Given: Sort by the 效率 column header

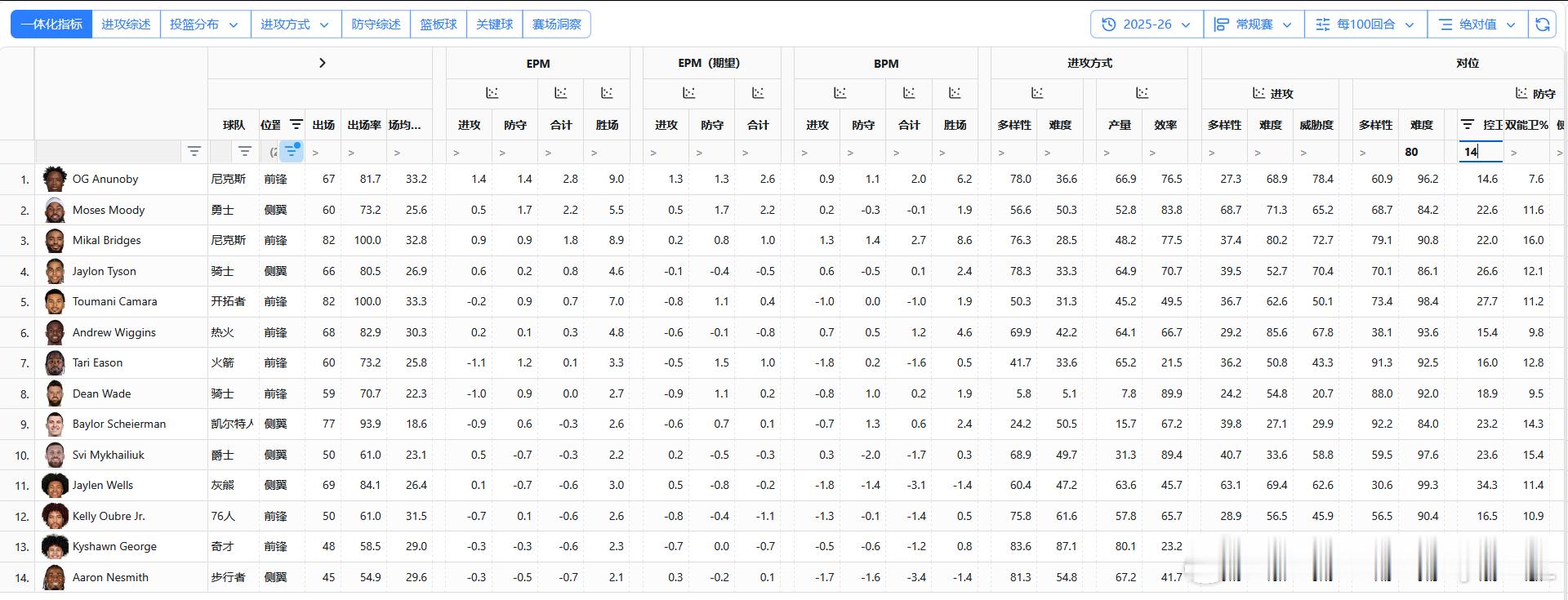Looking at the screenshot, I should click(1165, 125).
